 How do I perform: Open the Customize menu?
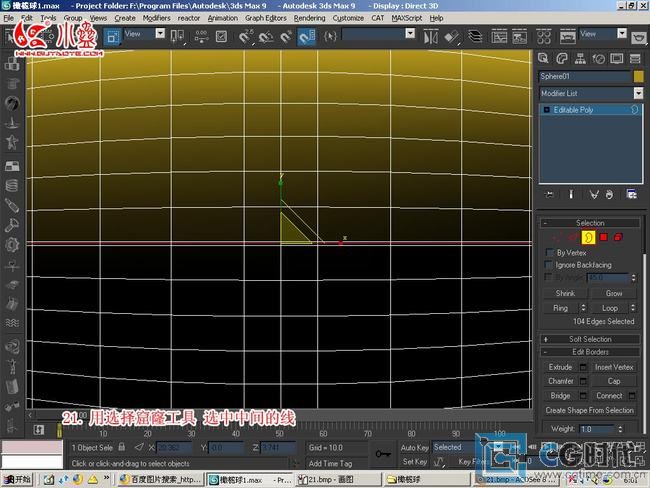coord(348,18)
